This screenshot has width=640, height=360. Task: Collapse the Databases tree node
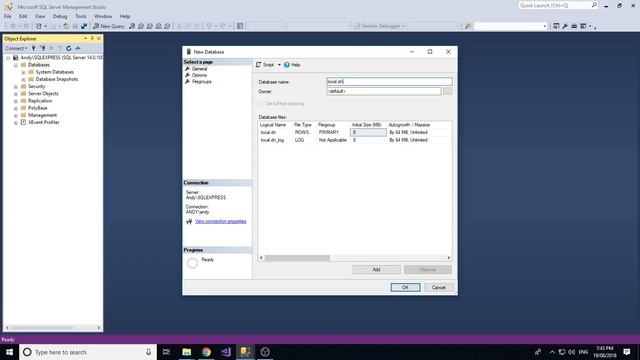16,65
